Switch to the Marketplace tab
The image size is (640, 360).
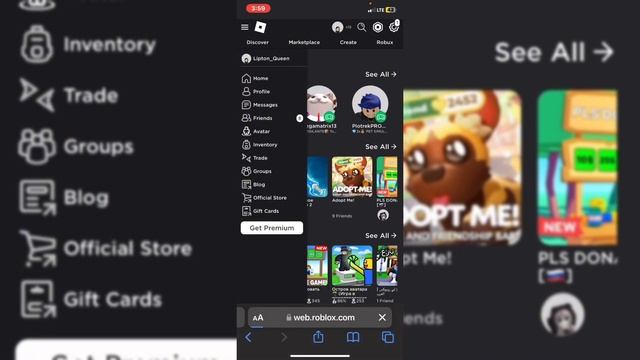[304, 42]
